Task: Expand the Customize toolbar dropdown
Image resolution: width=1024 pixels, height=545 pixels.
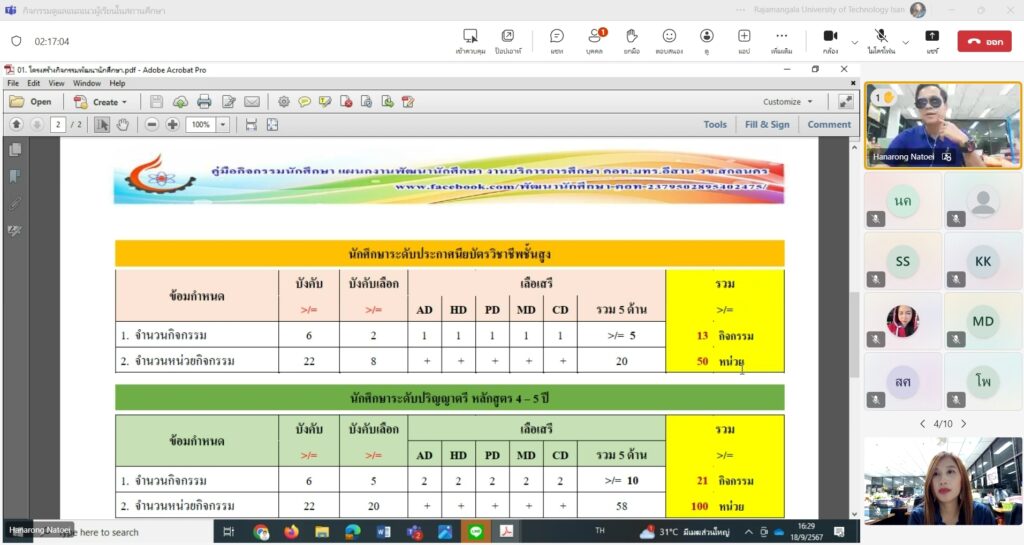Action: click(788, 101)
